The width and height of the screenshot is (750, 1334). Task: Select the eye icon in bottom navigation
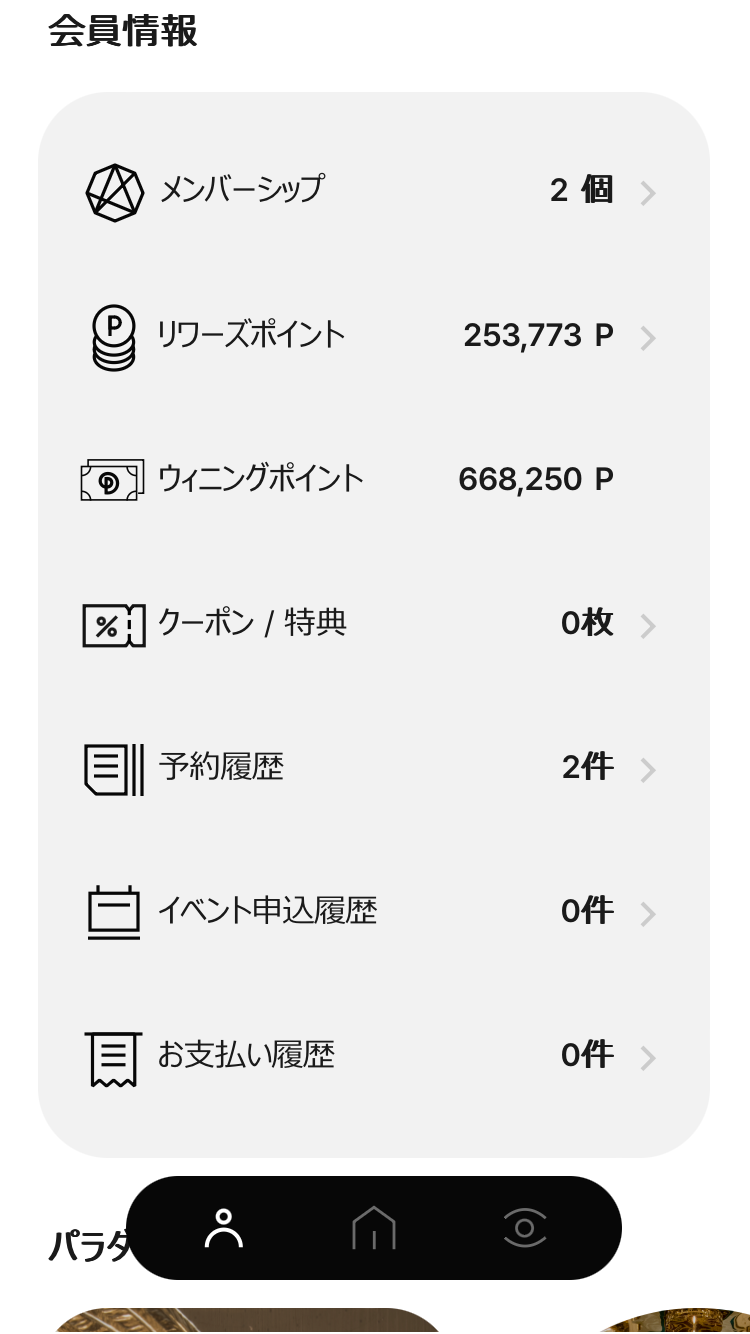(x=525, y=1228)
